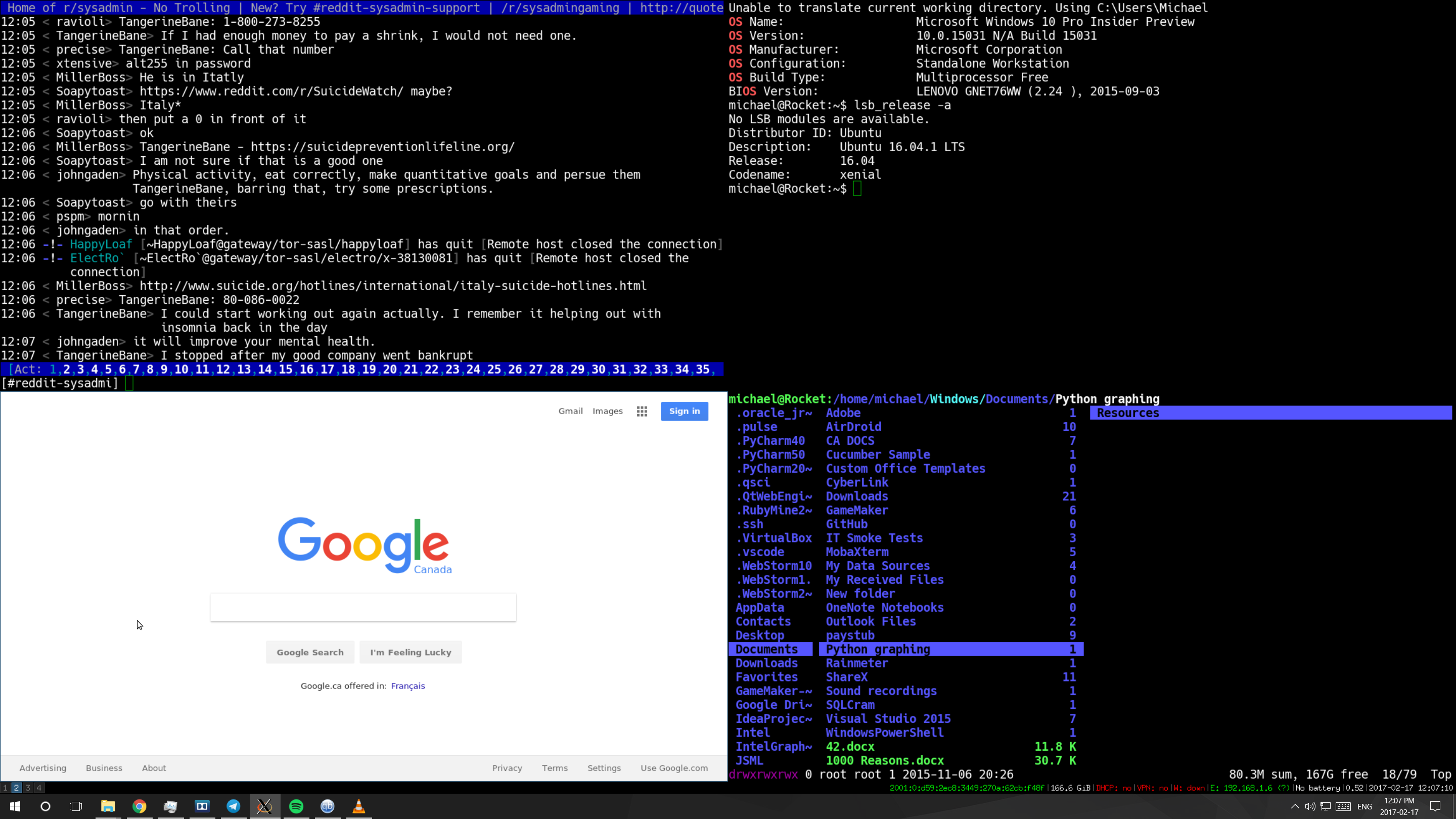Viewport: 1456px width, 819px height.
Task: Select the Resources folder in ranger preview
Action: 1270,413
